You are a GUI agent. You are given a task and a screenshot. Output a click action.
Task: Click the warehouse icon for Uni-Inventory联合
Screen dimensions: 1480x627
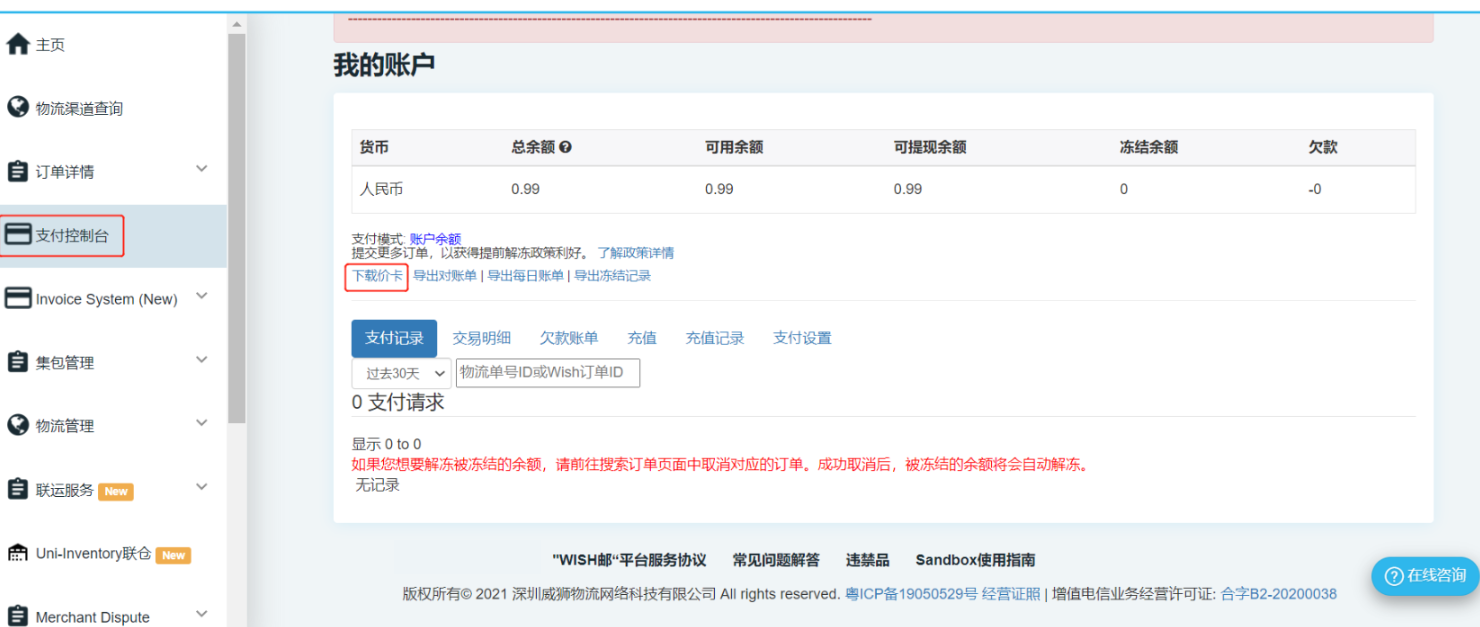click(x=18, y=553)
